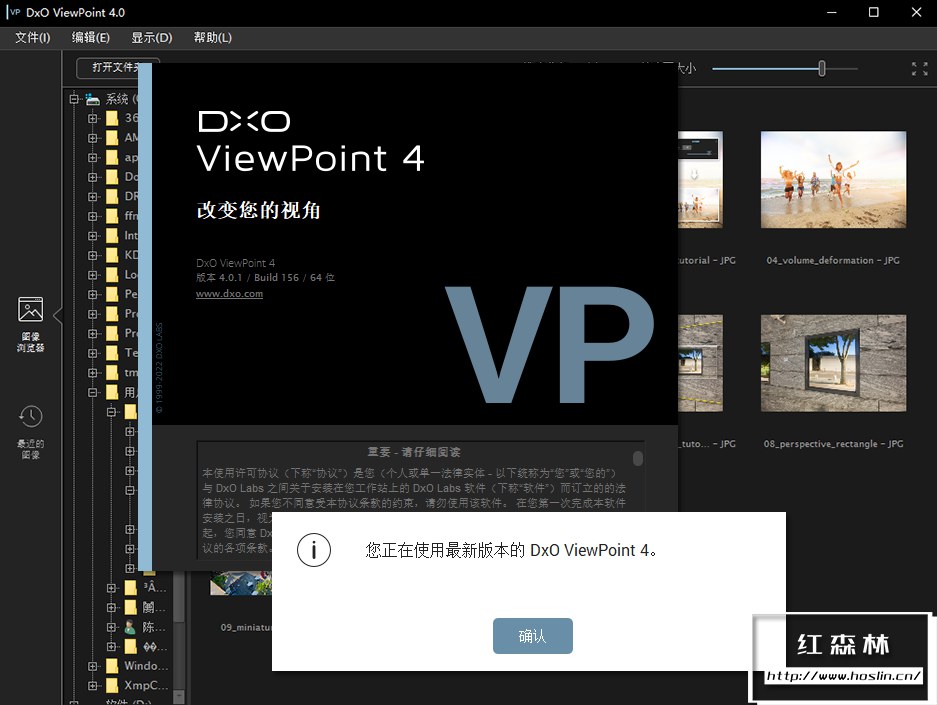
Task: Expand the 'XmpC...' folder node
Action: (93, 686)
